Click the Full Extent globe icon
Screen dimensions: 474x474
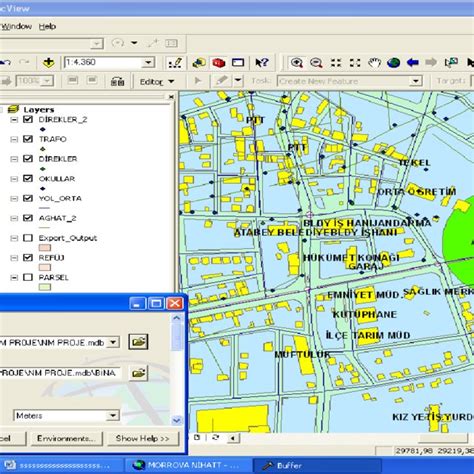tap(394, 62)
